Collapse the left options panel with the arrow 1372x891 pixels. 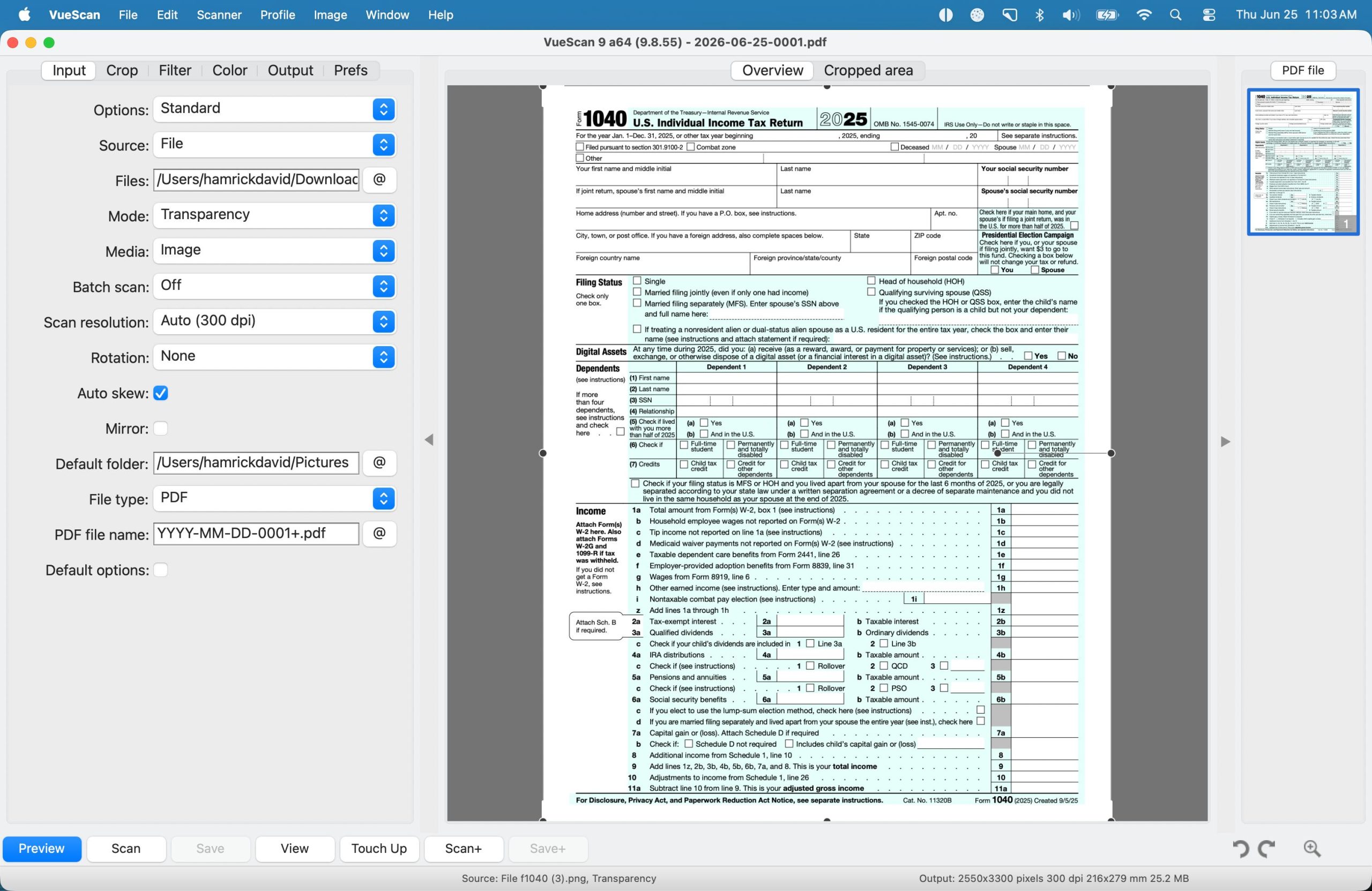[x=429, y=440]
